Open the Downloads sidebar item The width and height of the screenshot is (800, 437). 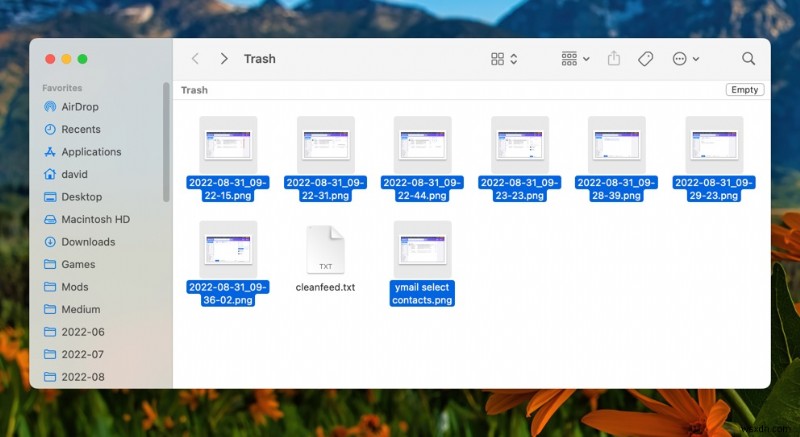pyautogui.click(x=80, y=242)
